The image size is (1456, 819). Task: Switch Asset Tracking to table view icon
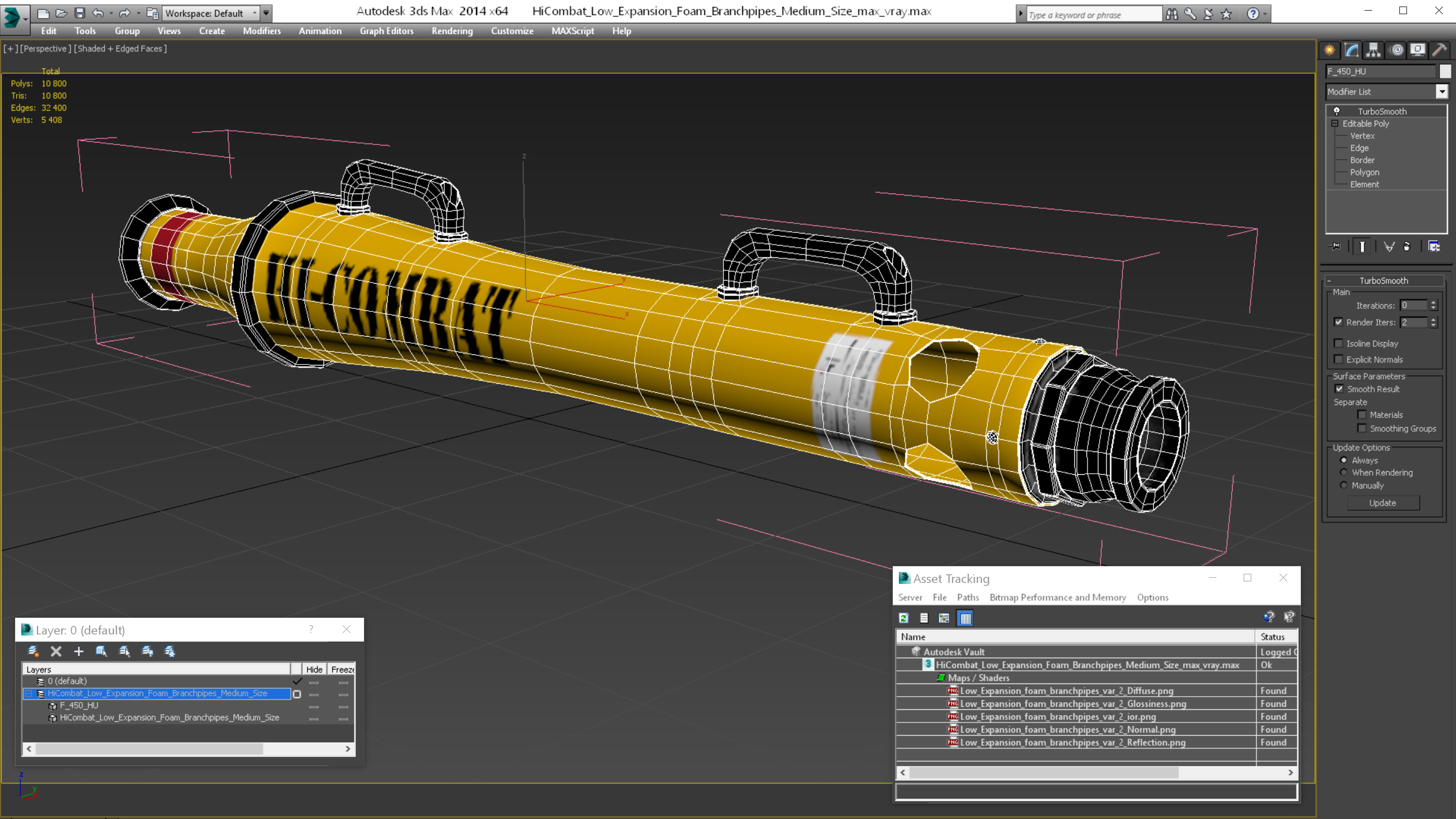pyautogui.click(x=966, y=618)
